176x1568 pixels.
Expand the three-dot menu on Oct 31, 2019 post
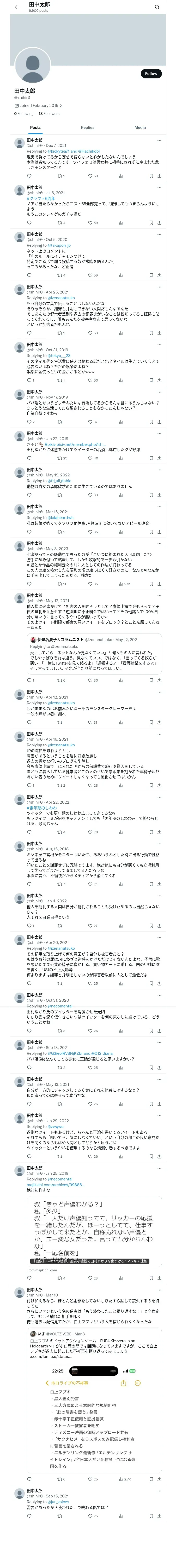coord(160,344)
